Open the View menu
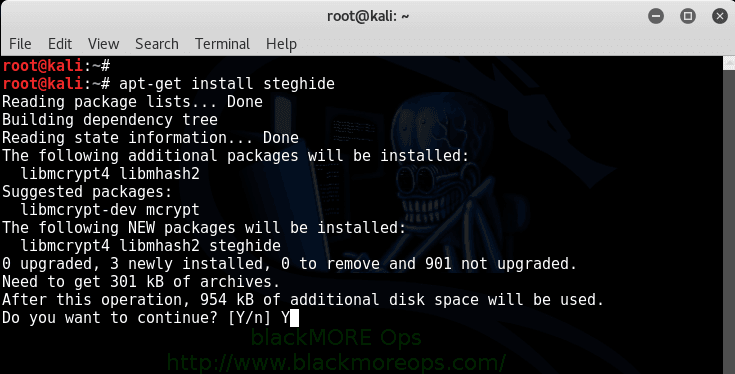 pos(103,44)
